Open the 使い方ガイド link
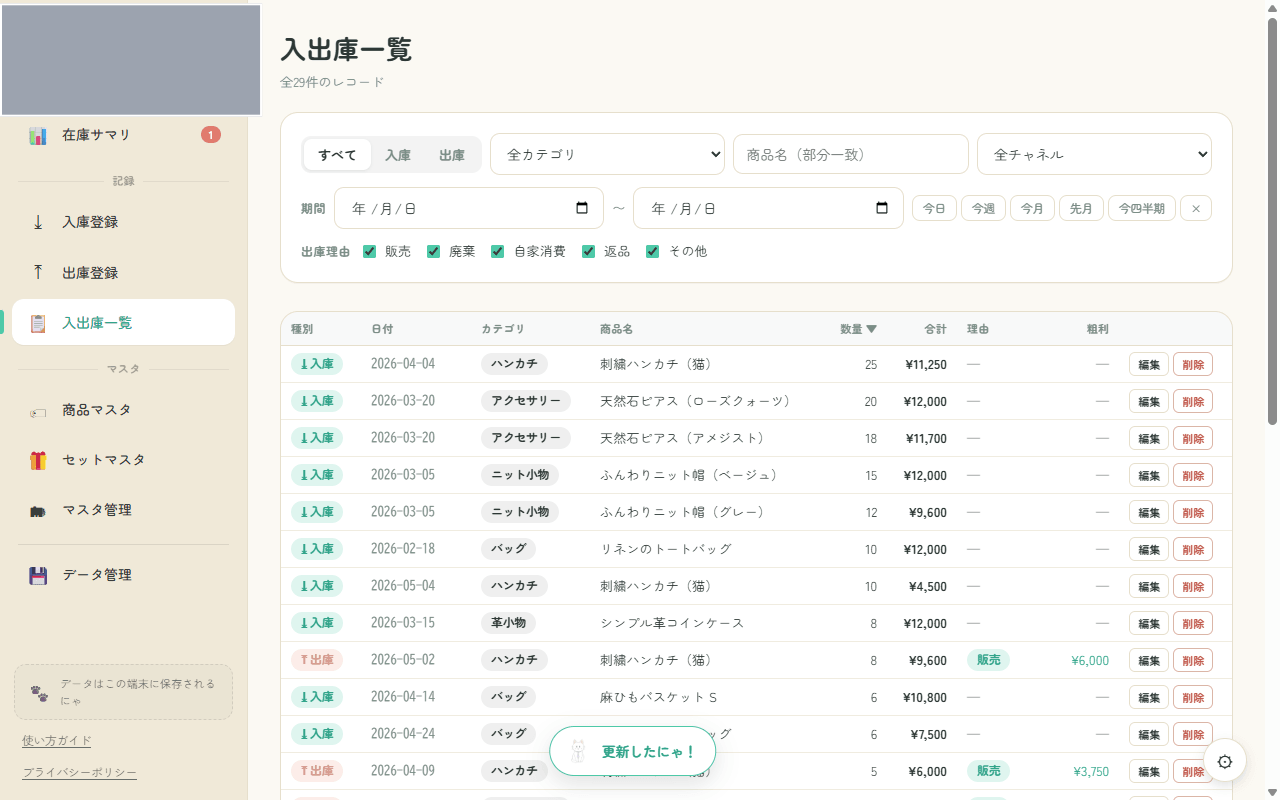The width and height of the screenshot is (1280, 800). pos(57,741)
